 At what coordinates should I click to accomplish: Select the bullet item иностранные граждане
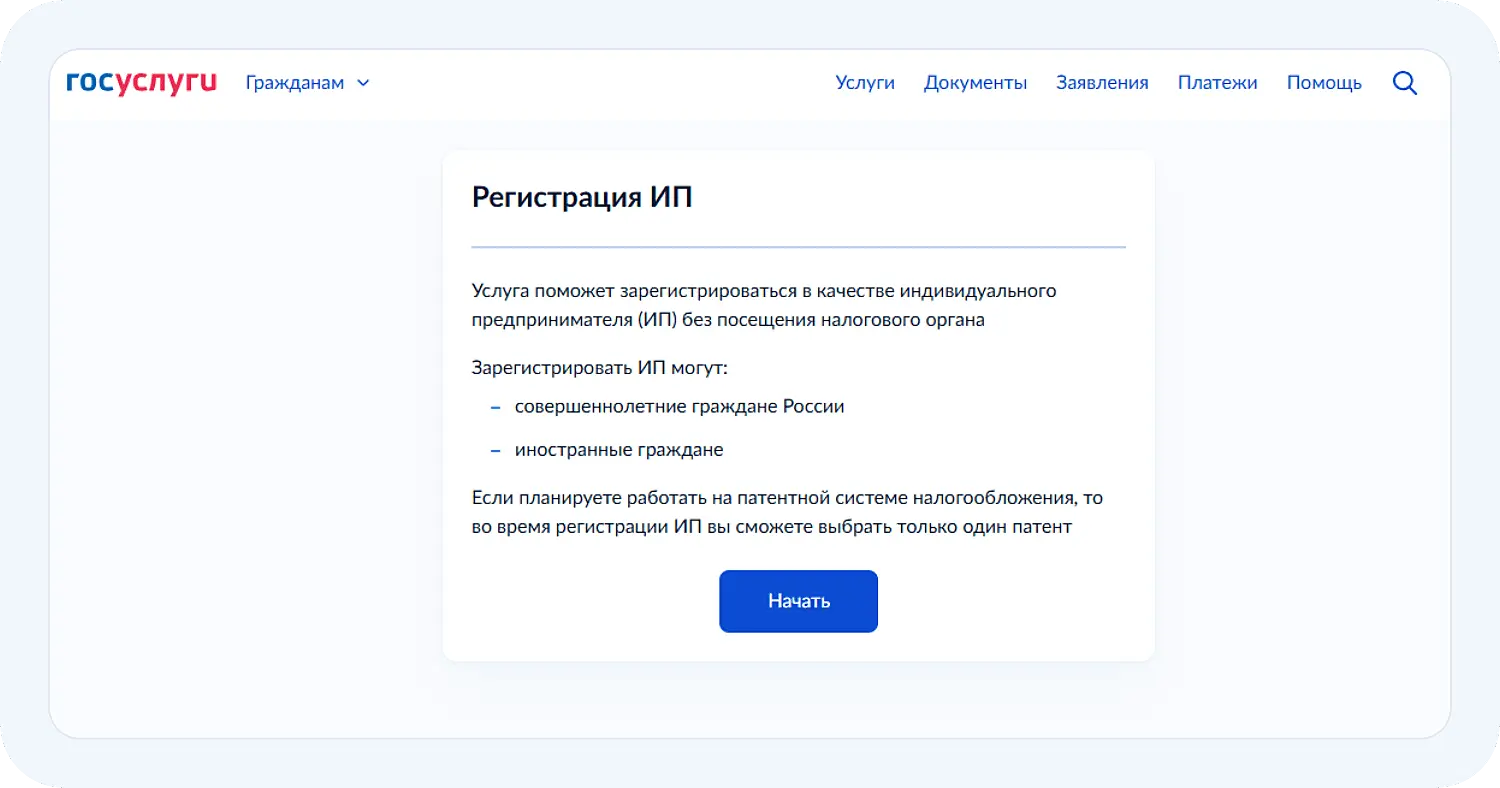[619, 449]
